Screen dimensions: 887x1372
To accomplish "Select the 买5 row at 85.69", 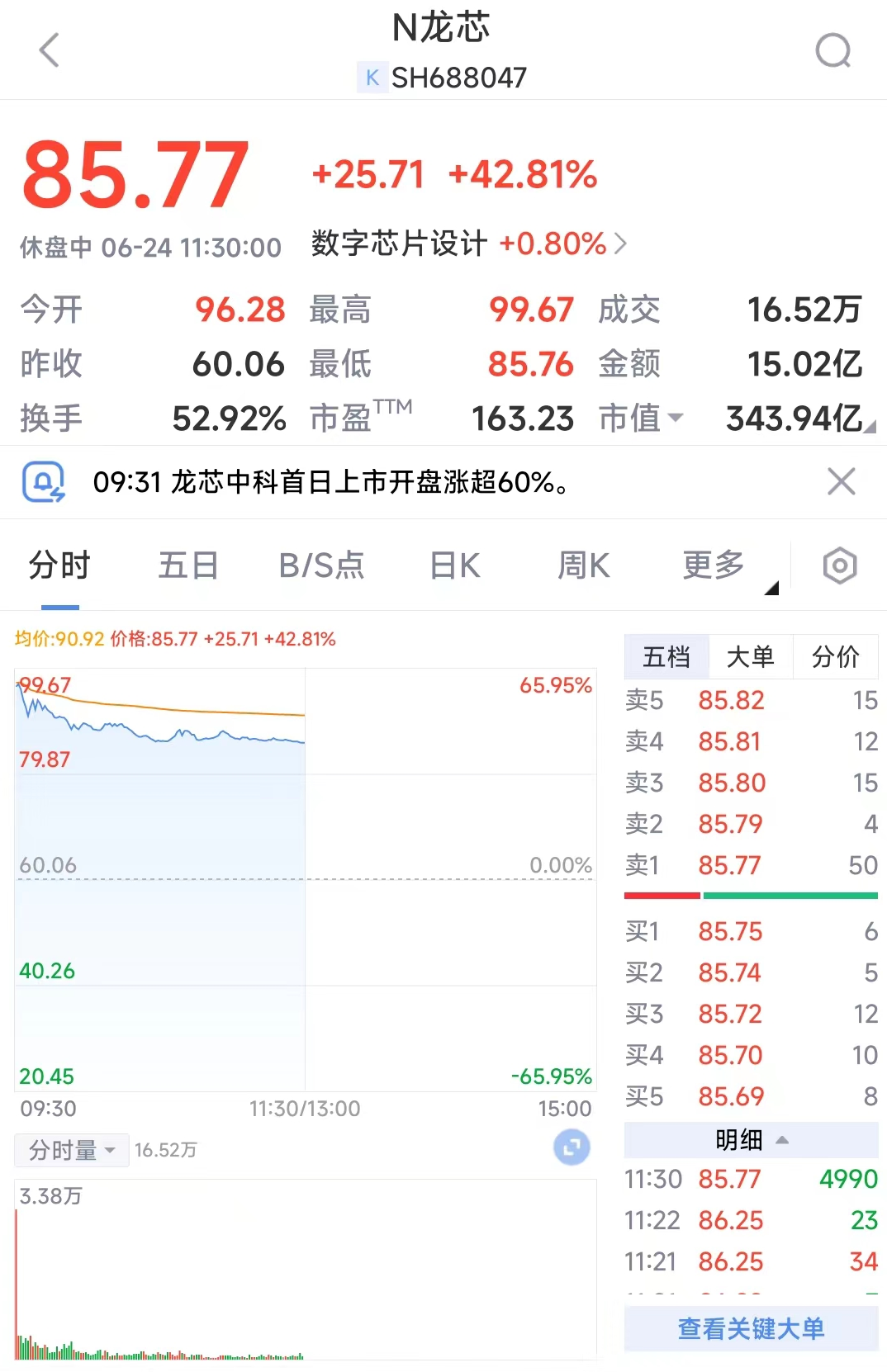I will pos(751,1096).
